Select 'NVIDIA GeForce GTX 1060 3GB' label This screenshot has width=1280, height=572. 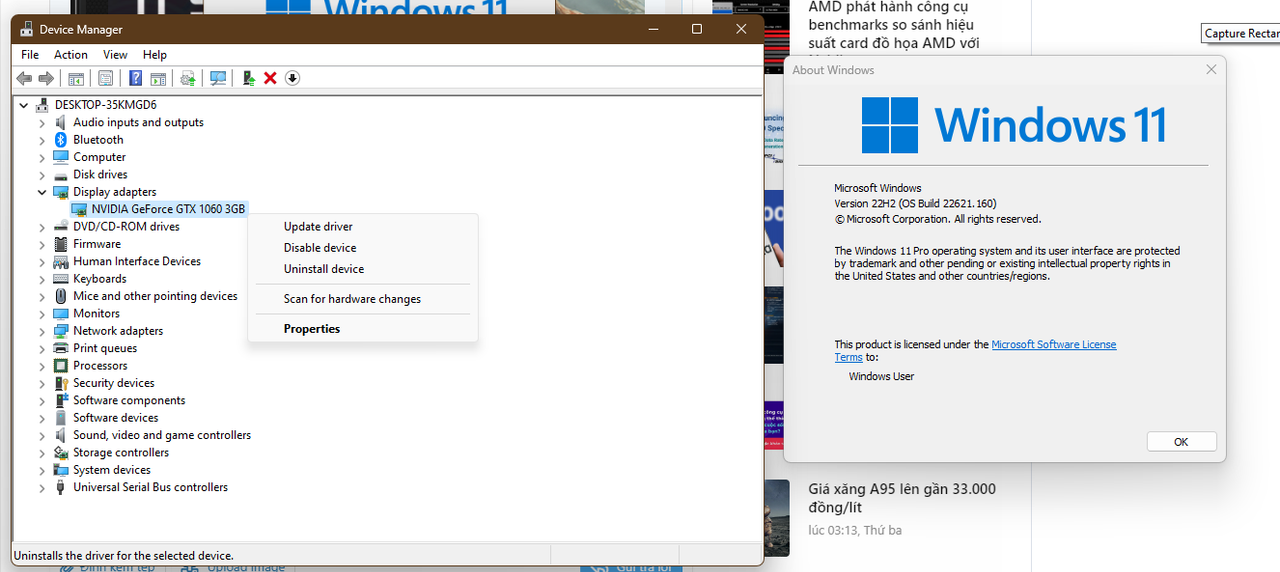168,209
